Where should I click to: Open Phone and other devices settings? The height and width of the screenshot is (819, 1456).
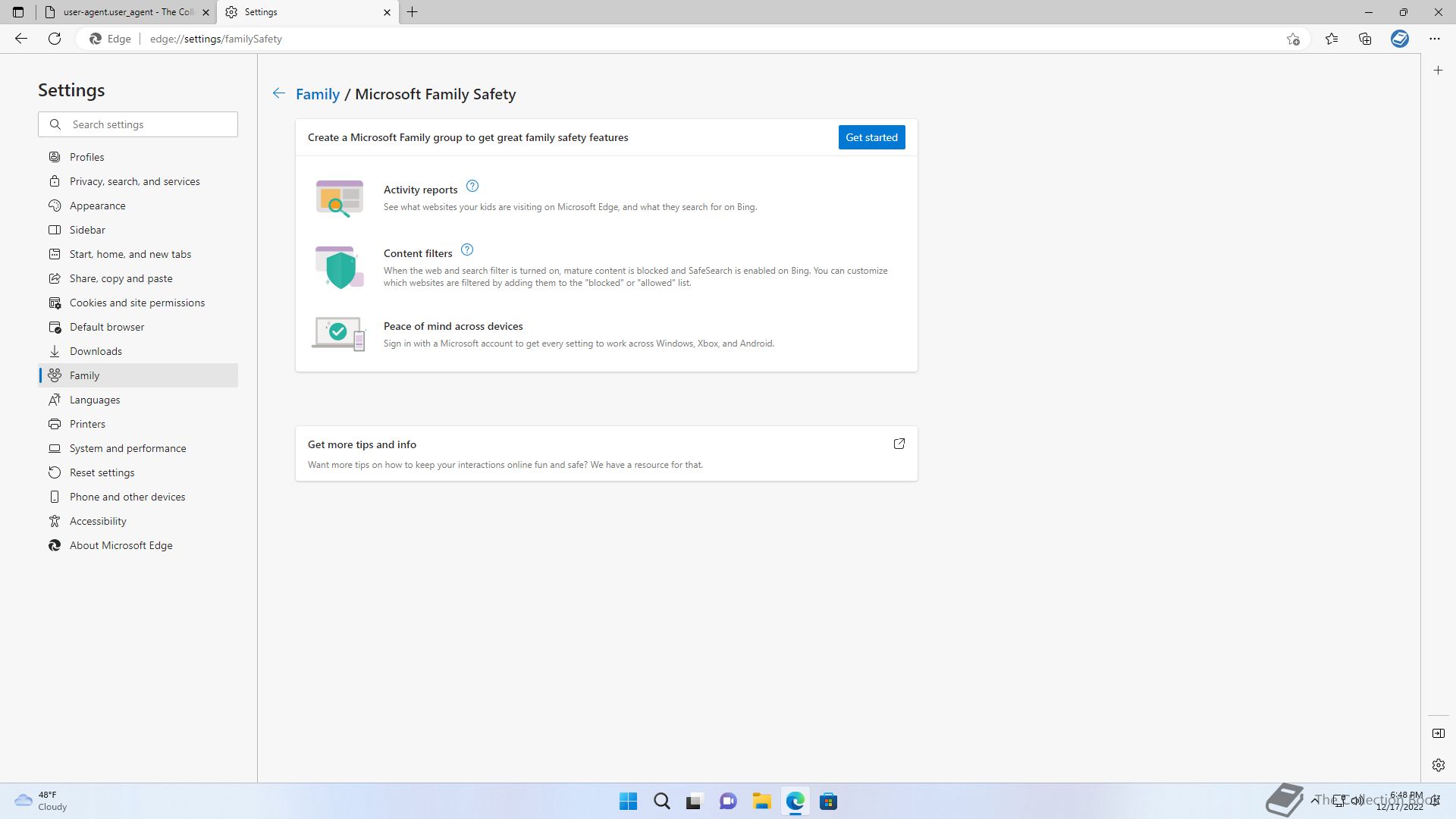click(x=138, y=497)
